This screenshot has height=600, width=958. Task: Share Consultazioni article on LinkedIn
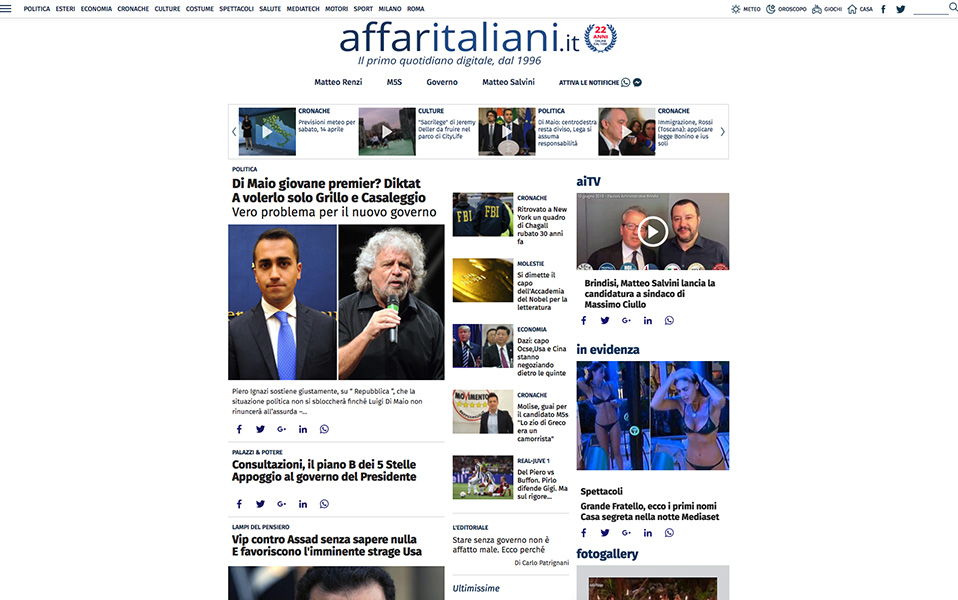coord(302,504)
